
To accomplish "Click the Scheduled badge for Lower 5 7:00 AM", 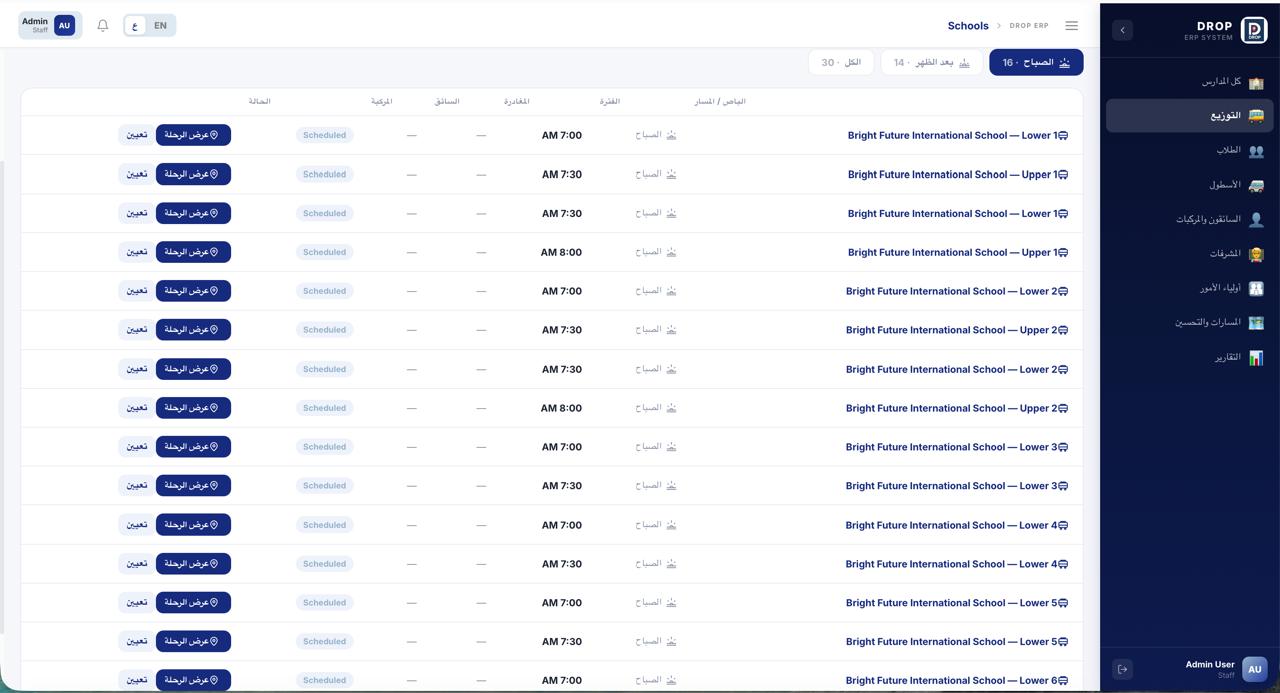I will tap(325, 603).
